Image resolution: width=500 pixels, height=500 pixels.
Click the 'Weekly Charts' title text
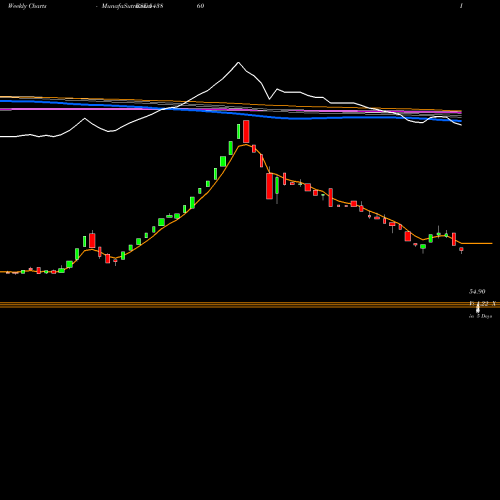(x=27, y=6)
